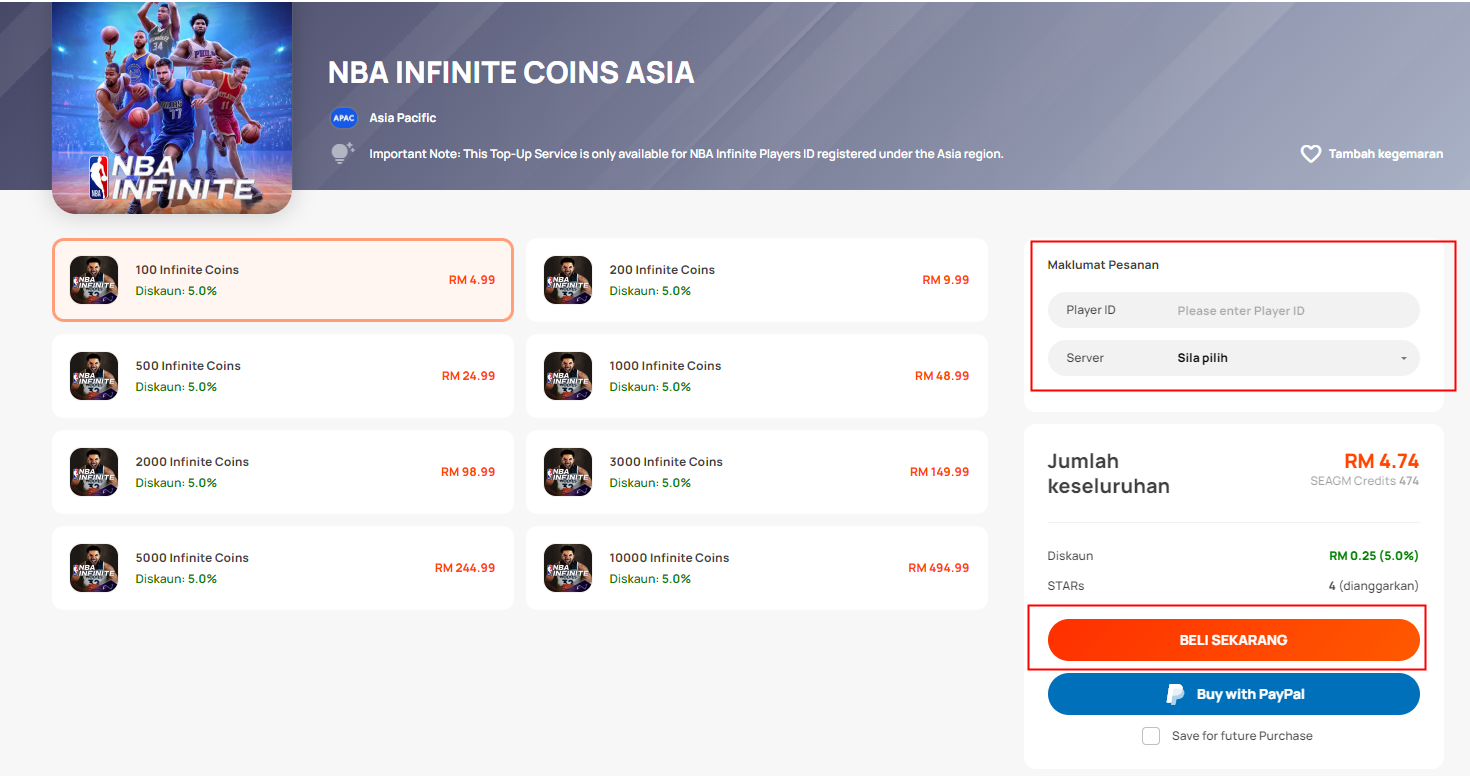Click the RM 24.99 price
Screen dimensions: 1470x776
[468, 376]
